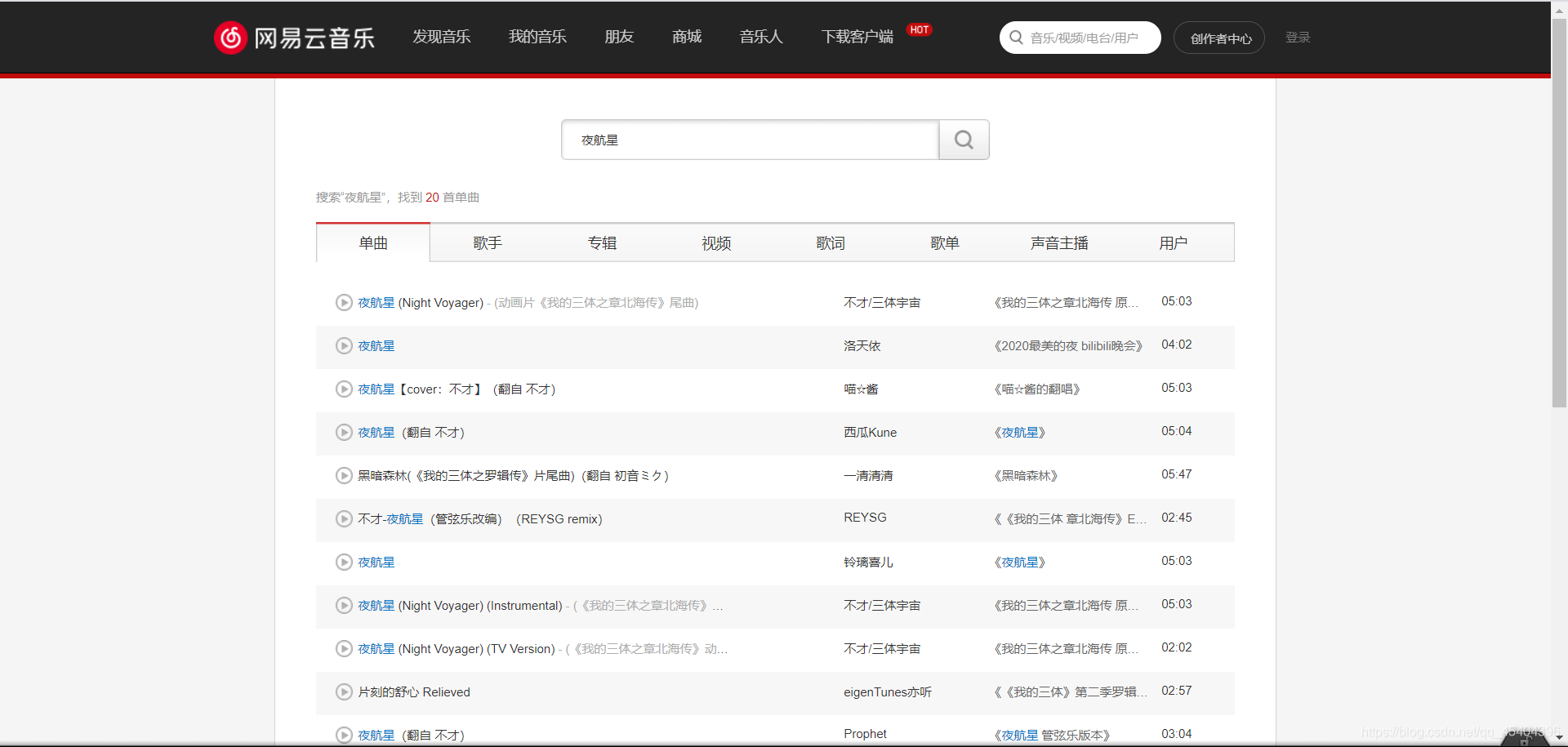1568x747 pixels.
Task: Click the duration 05:47
Action: (x=1177, y=474)
